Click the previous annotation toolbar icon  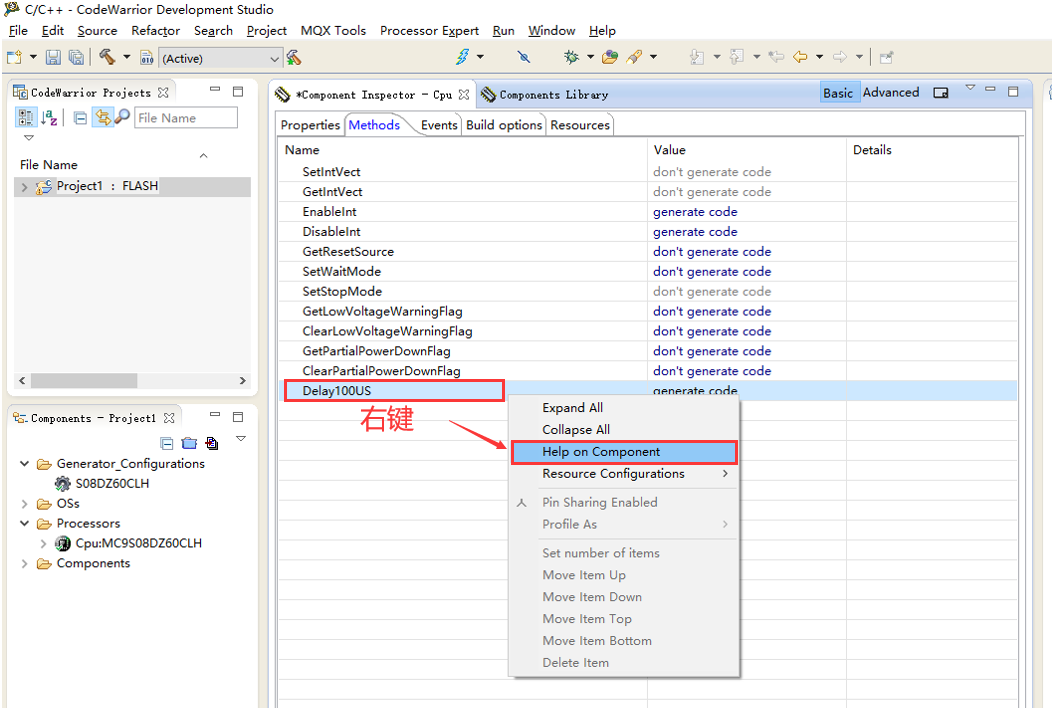737,57
